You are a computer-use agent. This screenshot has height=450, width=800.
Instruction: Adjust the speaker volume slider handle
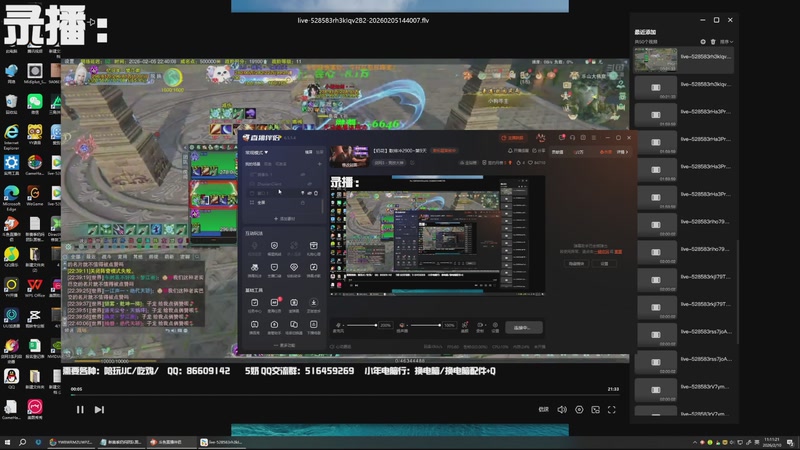[440, 325]
